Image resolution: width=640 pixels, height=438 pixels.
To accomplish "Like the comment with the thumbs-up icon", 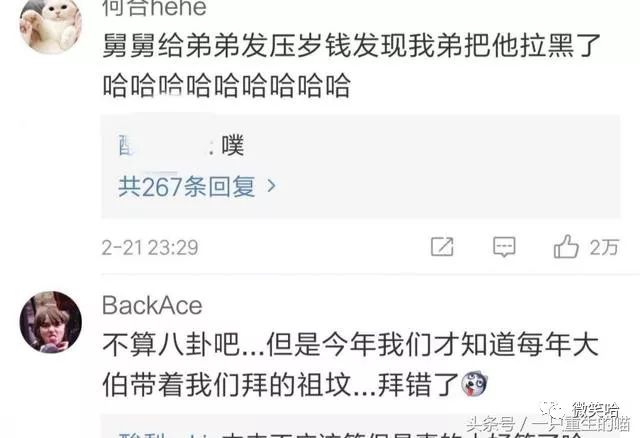I will coord(566,246).
